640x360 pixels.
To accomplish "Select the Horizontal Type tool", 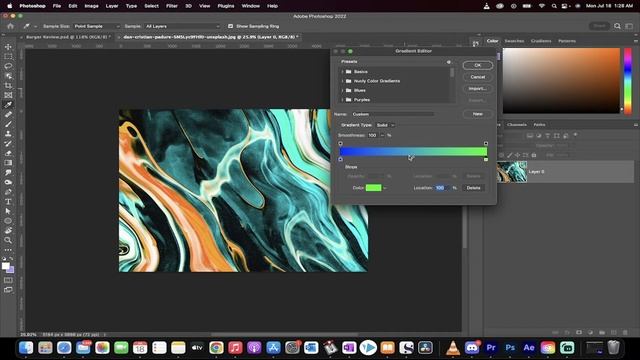I will pos(8,202).
